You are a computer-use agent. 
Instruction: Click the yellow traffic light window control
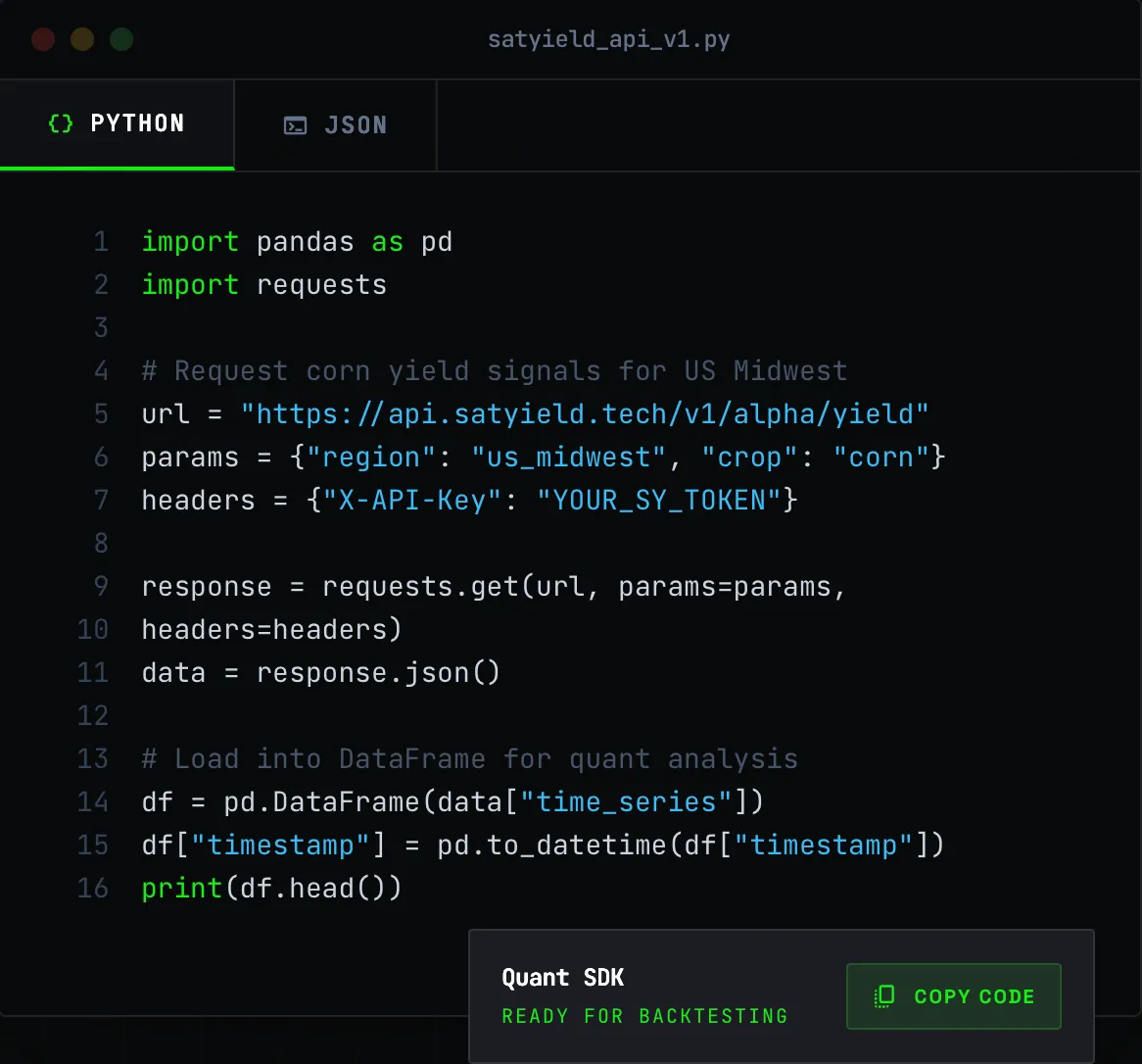(x=82, y=39)
